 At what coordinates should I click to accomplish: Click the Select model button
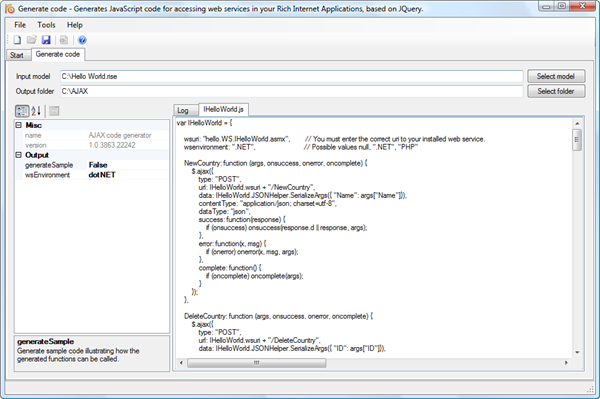pos(556,76)
